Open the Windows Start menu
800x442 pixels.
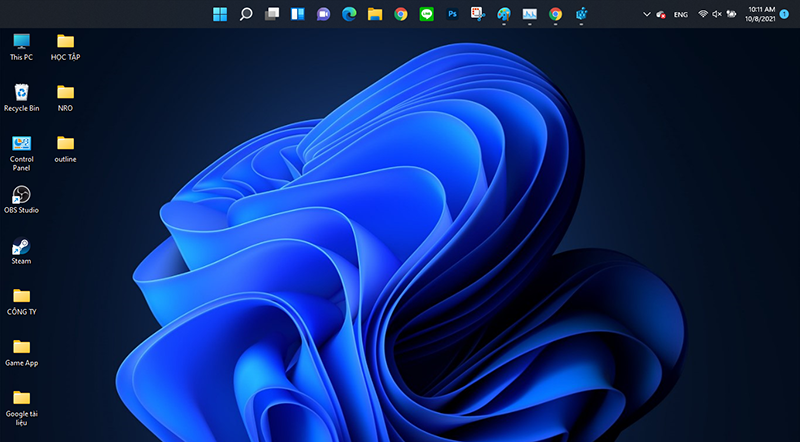point(220,14)
